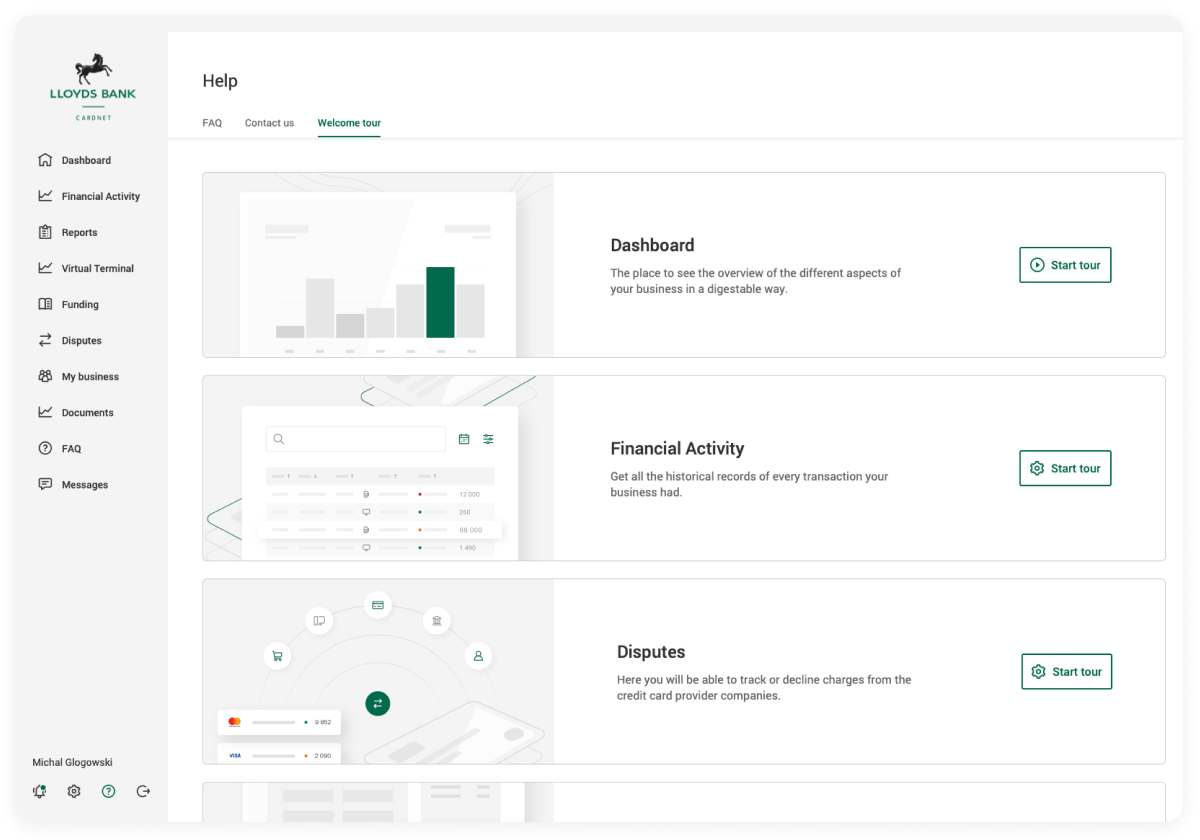Viewport: 1200px width, 840px height.
Task: Open the calendar date picker in Financial Activity preview
Action: (x=463, y=439)
